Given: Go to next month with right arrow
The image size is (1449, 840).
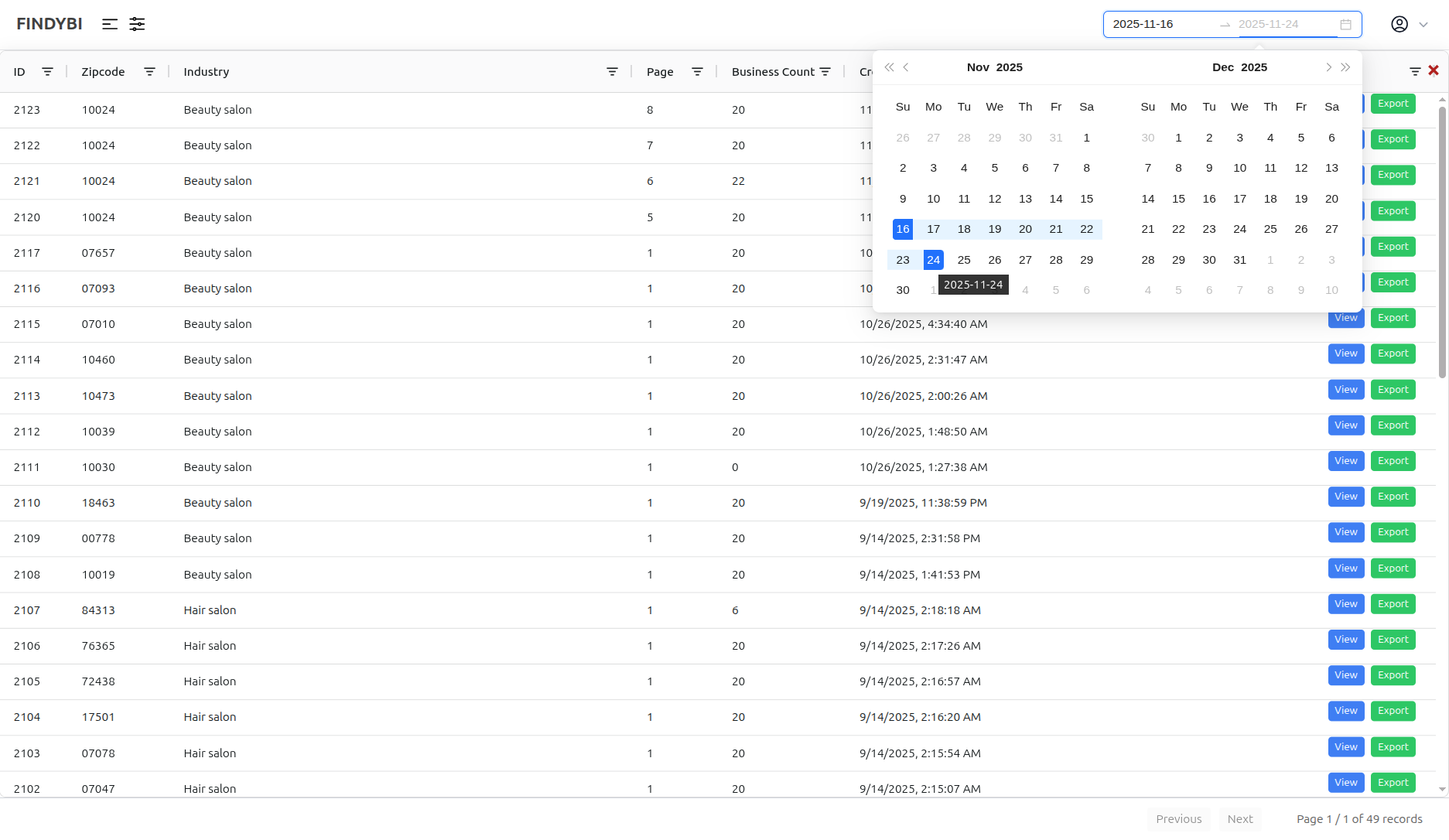Looking at the screenshot, I should pos(1328,67).
